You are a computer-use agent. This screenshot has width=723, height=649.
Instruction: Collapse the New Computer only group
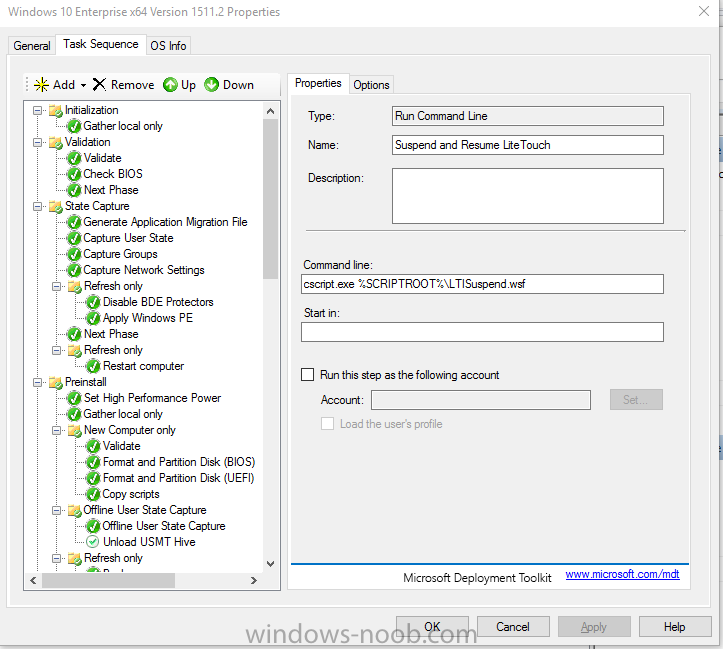(56, 430)
